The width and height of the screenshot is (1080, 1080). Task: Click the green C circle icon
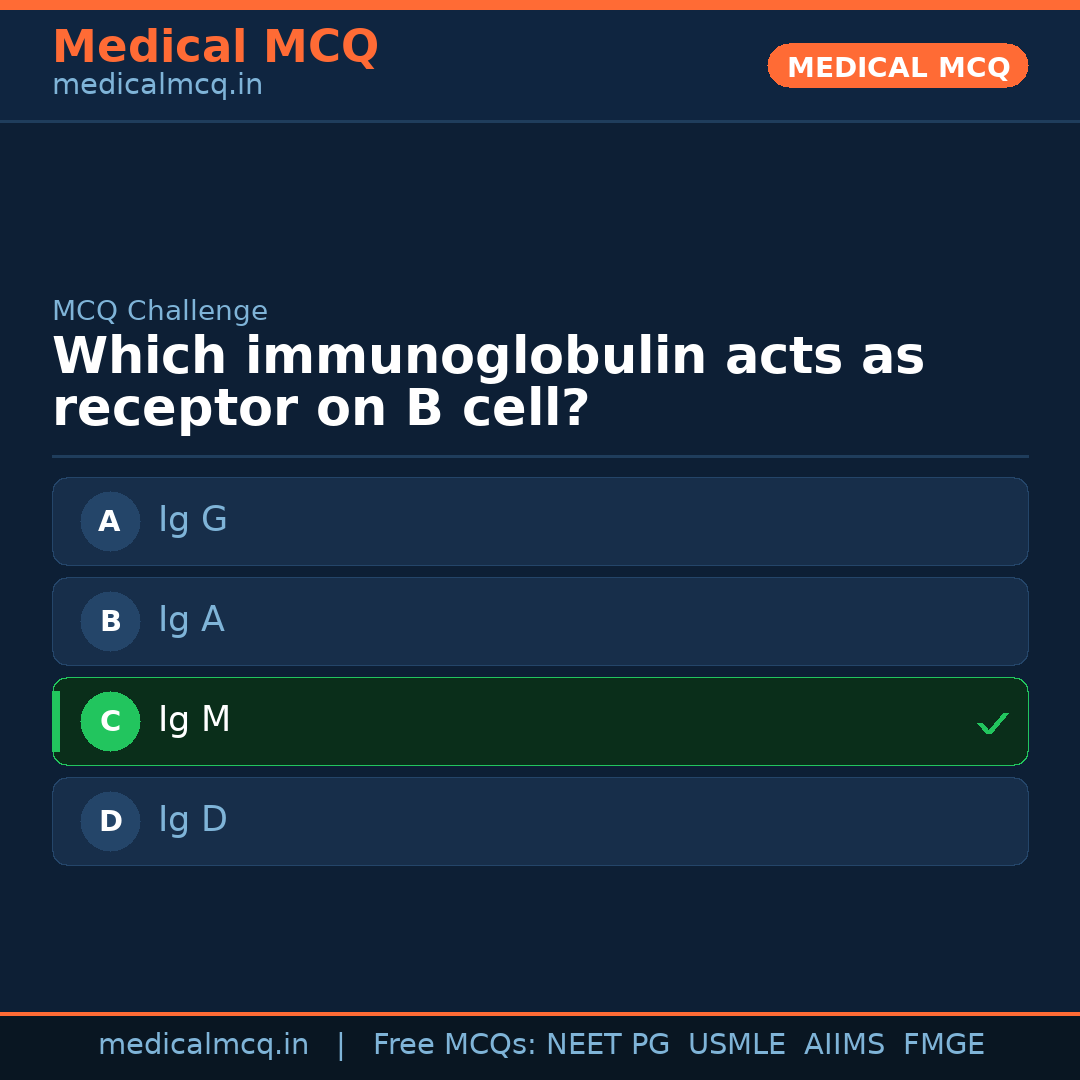pyautogui.click(x=110, y=721)
